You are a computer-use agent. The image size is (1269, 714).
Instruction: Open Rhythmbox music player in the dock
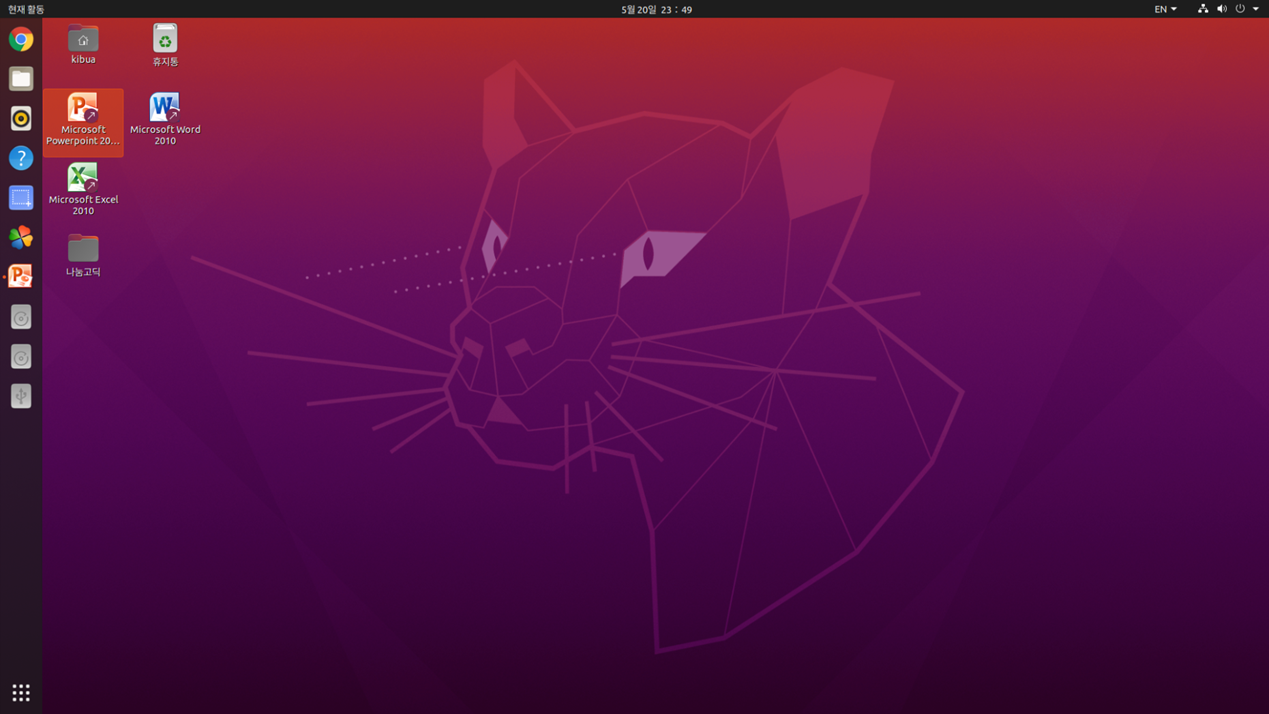tap(21, 118)
